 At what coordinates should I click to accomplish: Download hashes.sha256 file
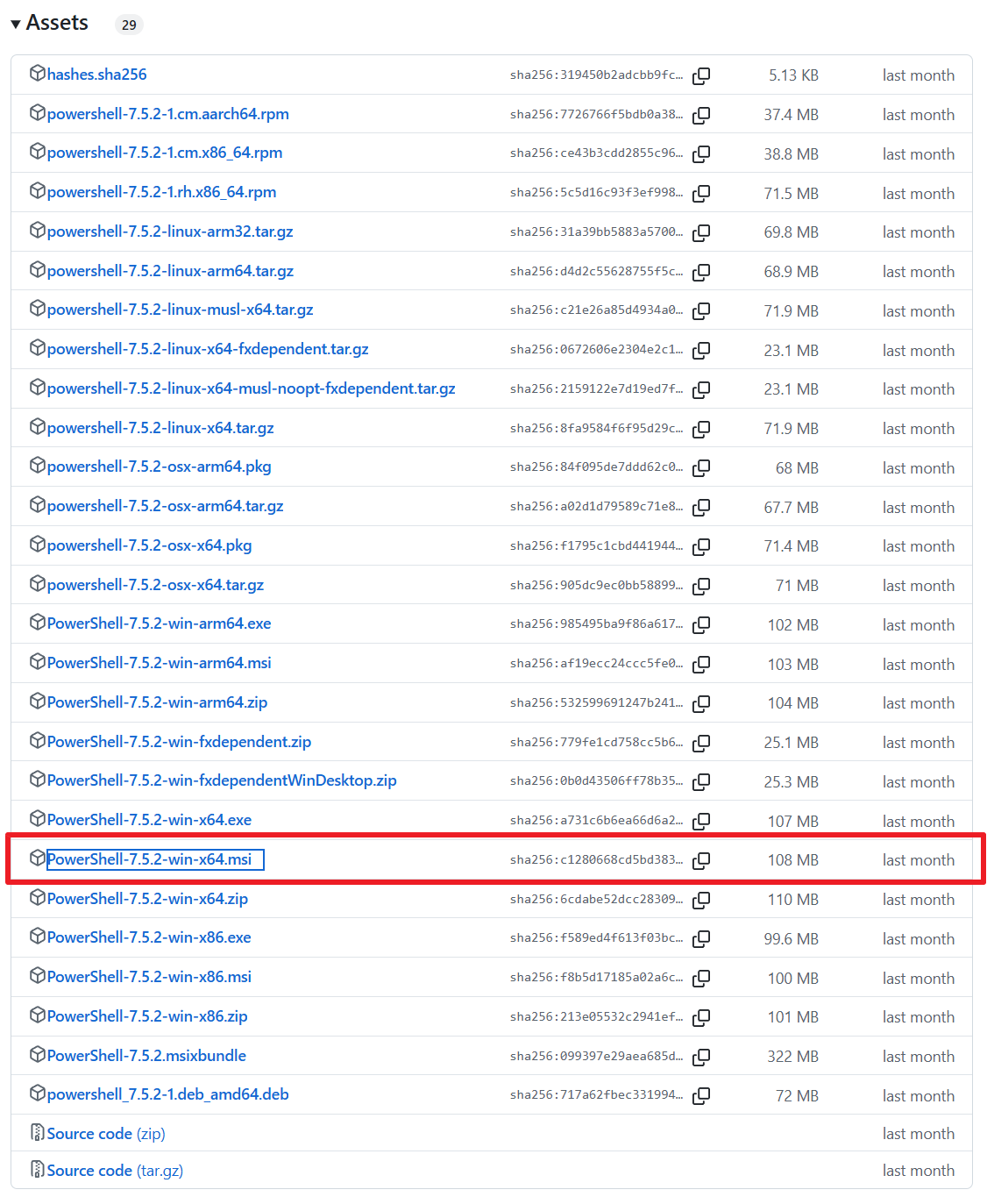tap(97, 75)
